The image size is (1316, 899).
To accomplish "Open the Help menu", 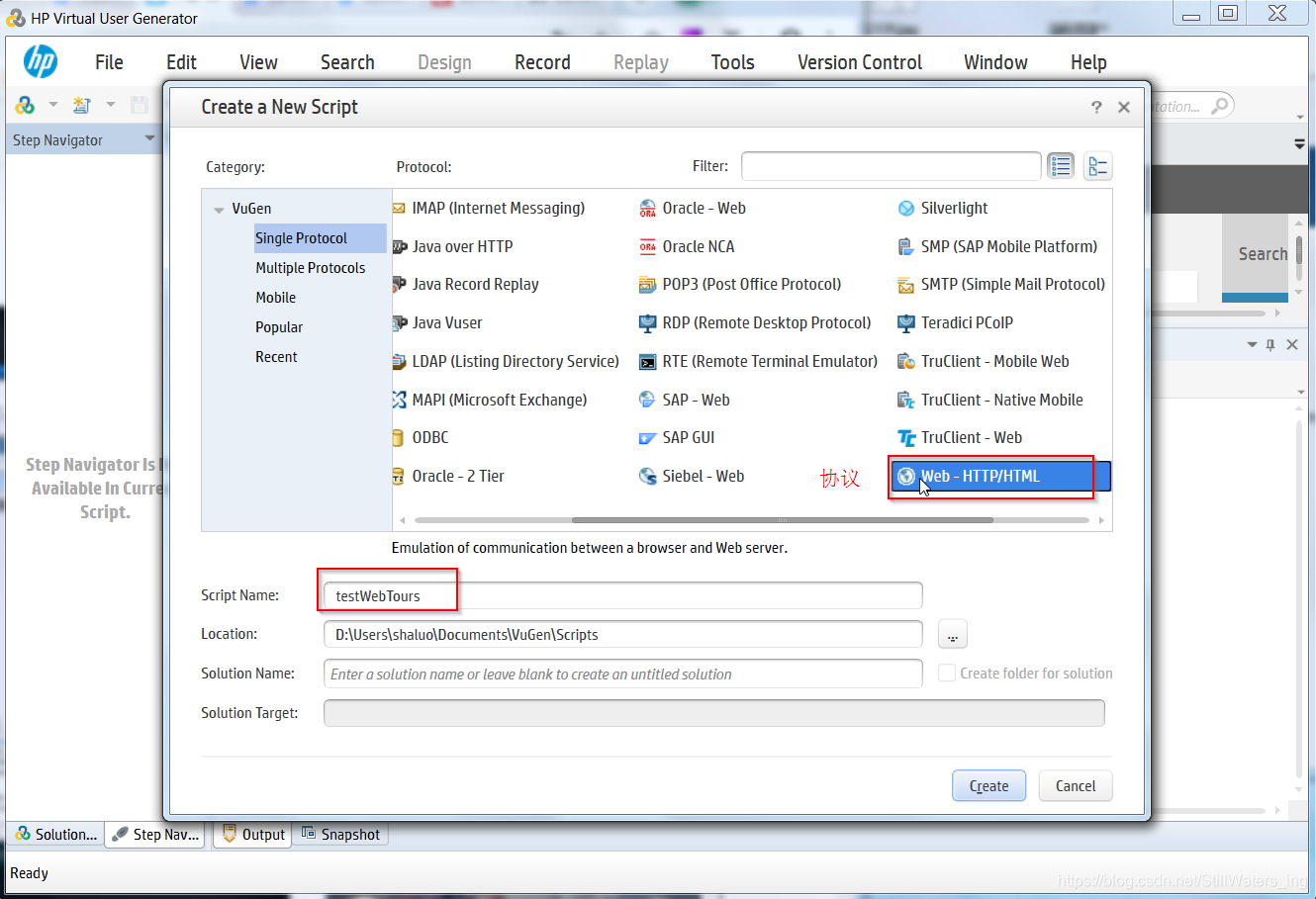I will click(1088, 62).
